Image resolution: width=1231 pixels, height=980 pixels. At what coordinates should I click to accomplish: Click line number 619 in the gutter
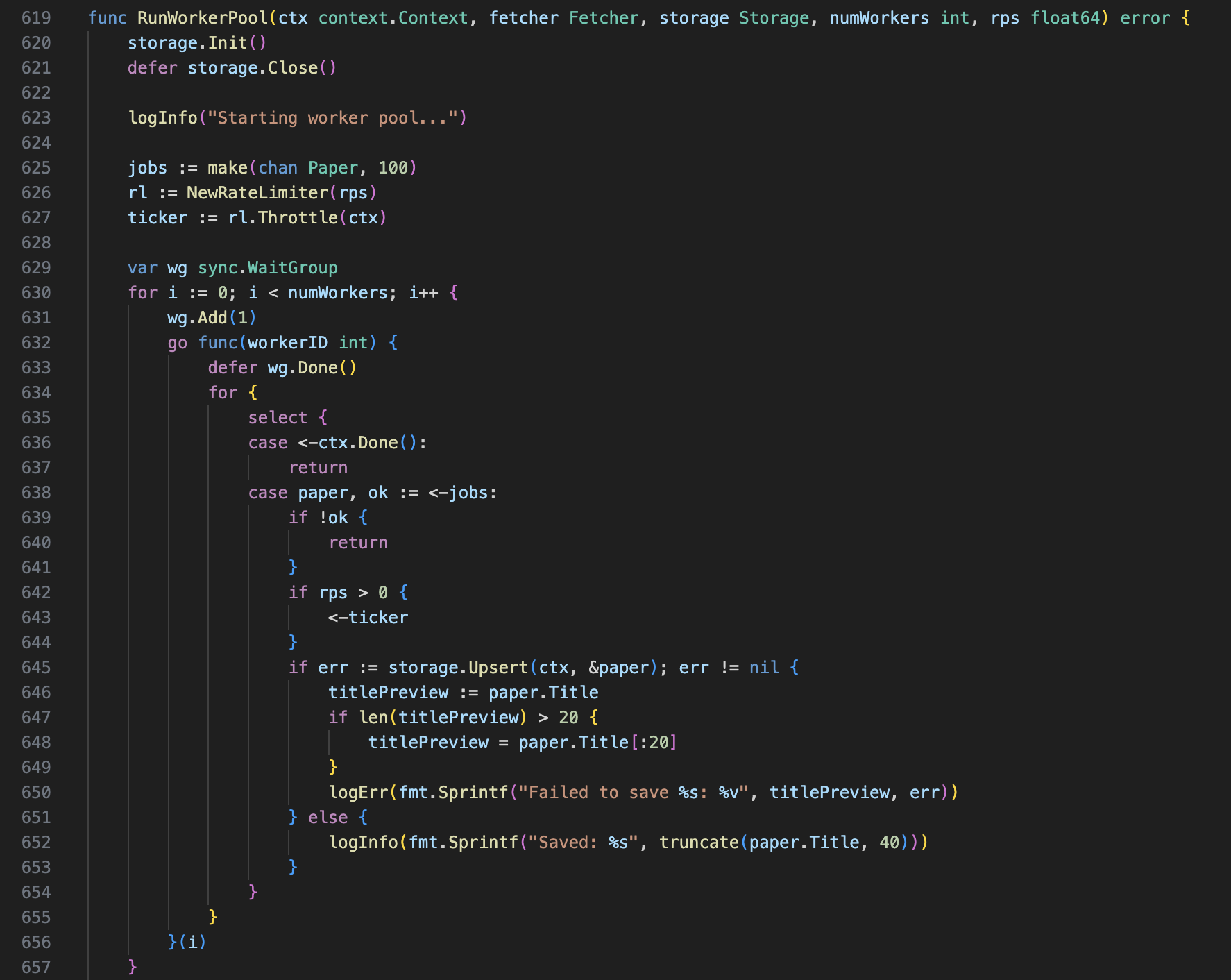36,18
